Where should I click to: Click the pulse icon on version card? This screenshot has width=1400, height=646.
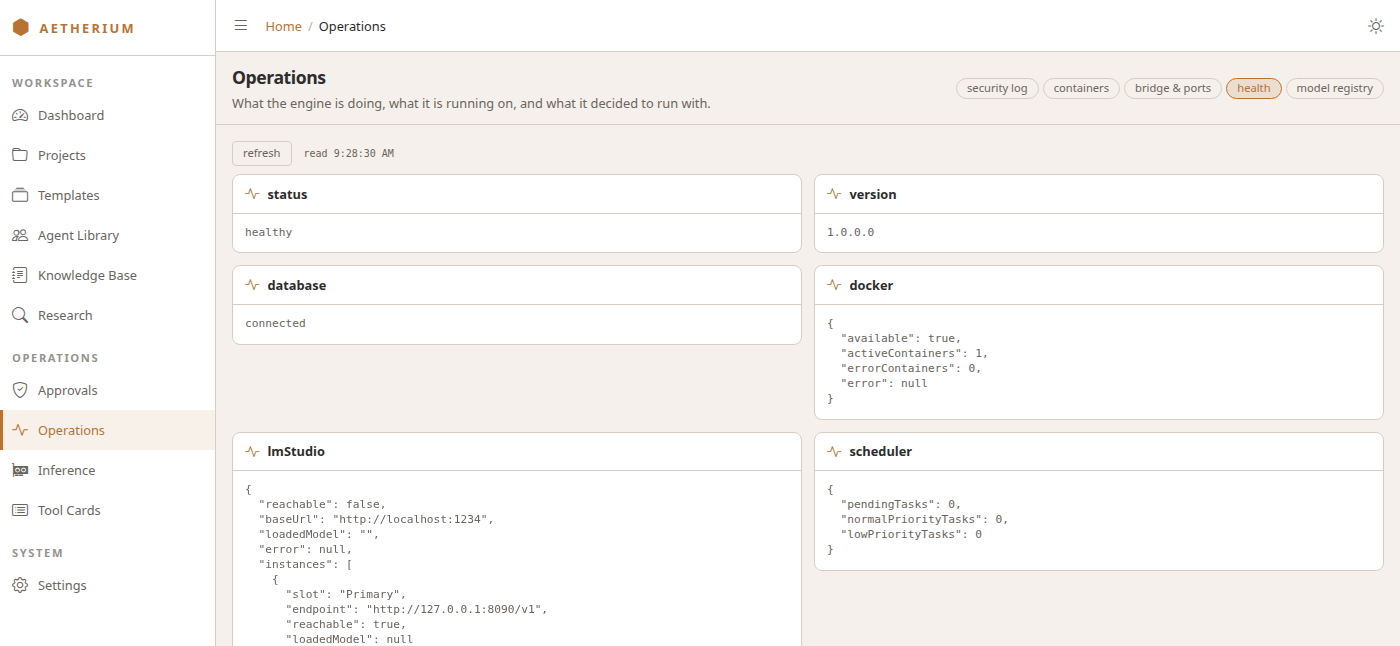(x=834, y=194)
